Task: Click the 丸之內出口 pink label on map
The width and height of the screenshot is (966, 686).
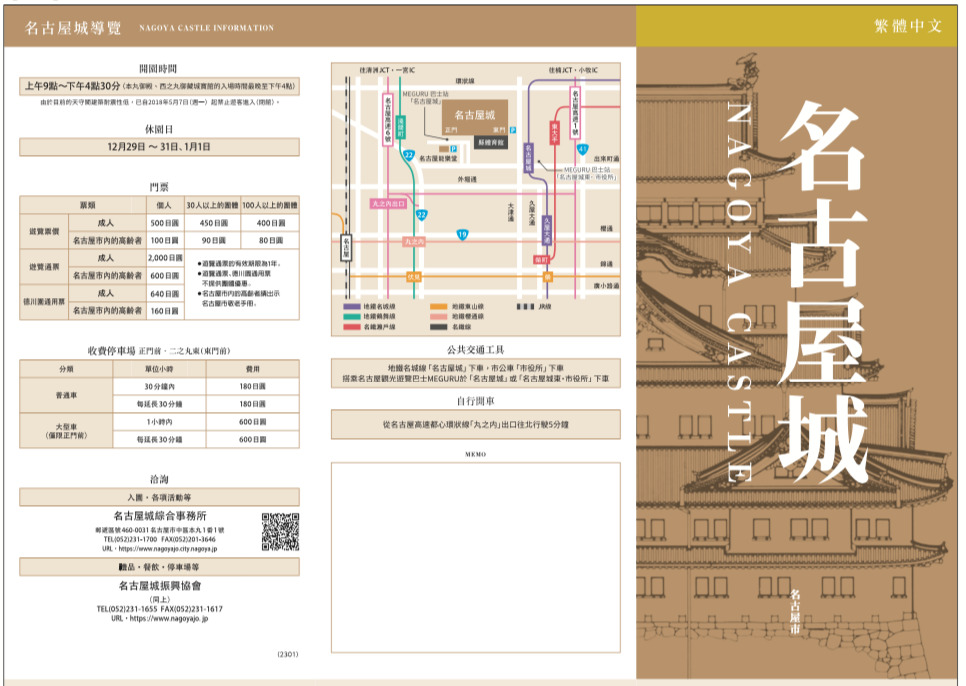Action: tap(389, 203)
